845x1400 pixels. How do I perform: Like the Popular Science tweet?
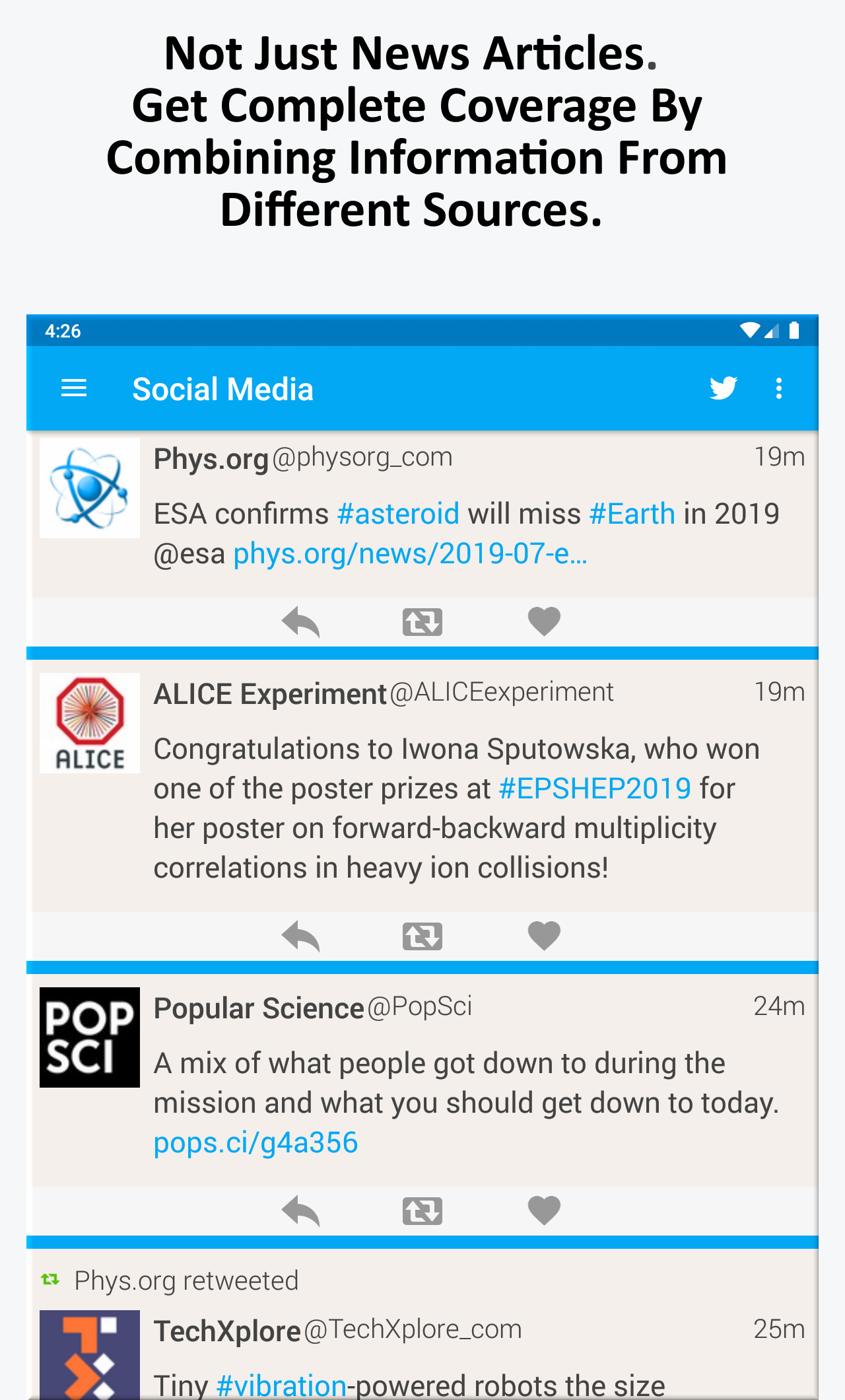coord(544,1210)
